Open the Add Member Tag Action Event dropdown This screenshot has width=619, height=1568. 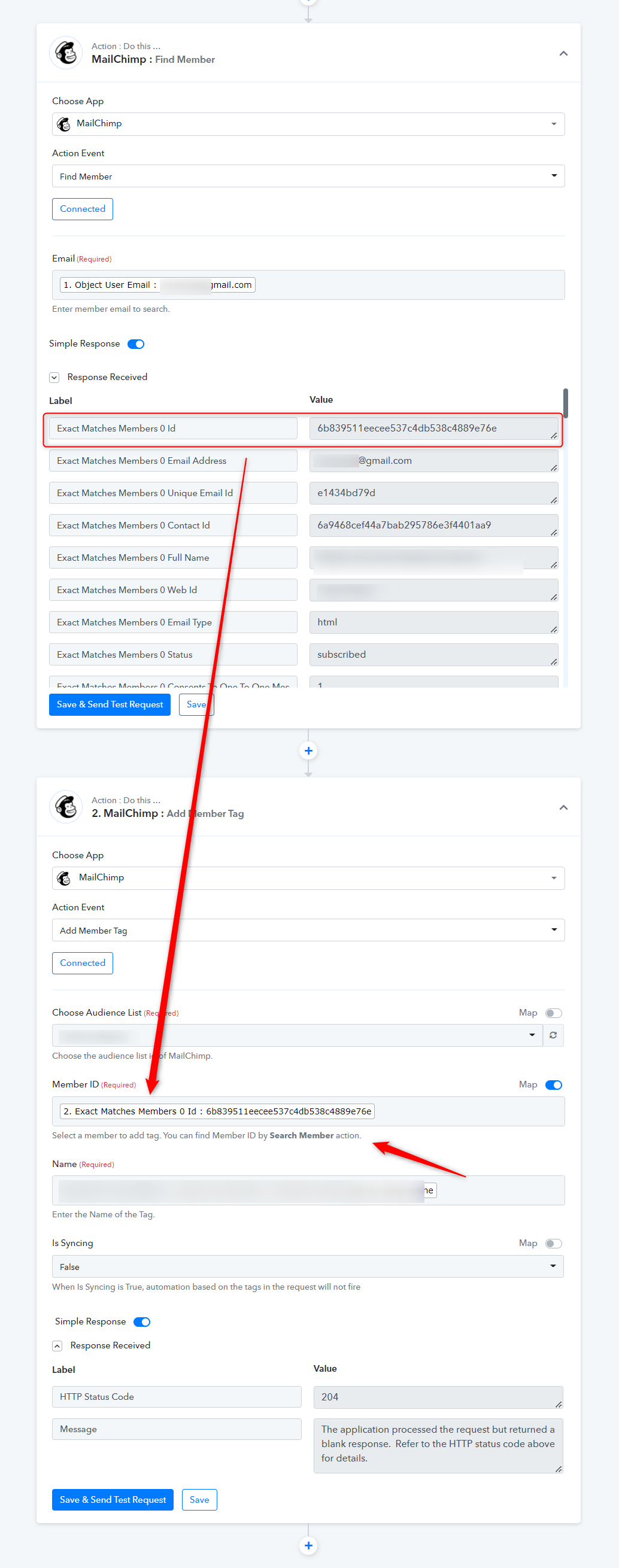[x=308, y=930]
